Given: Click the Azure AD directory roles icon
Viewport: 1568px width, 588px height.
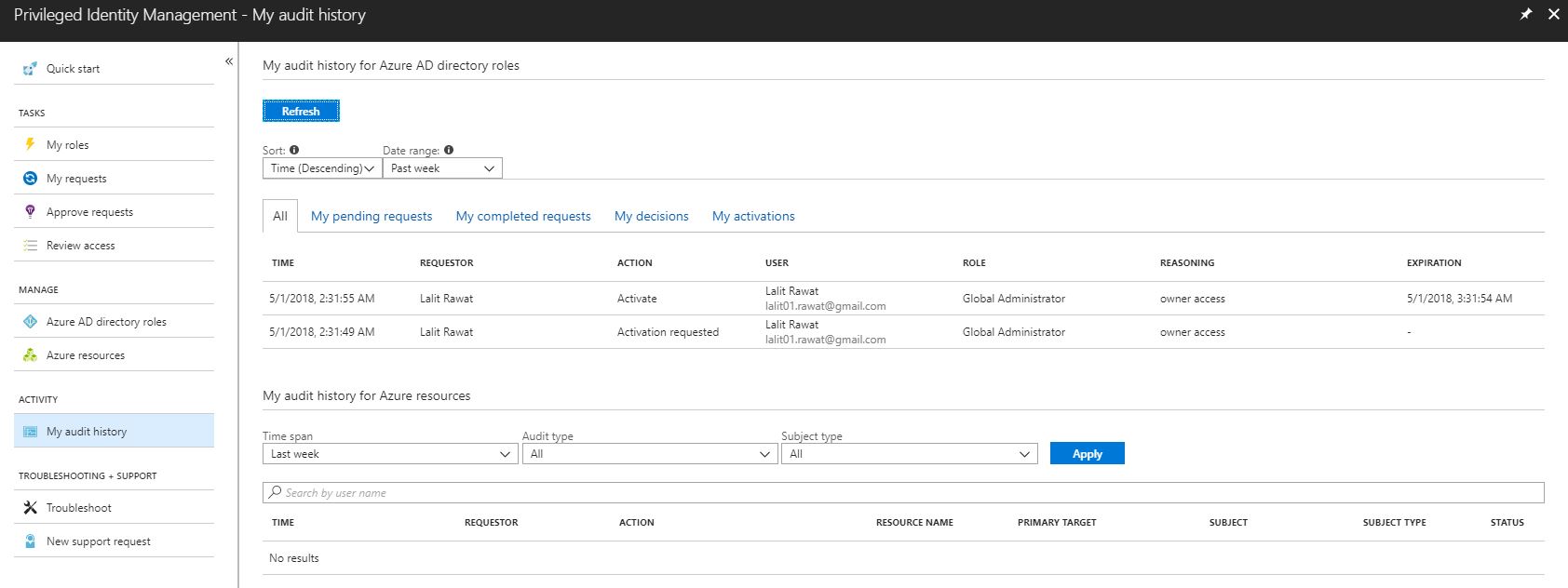Looking at the screenshot, I should [30, 322].
